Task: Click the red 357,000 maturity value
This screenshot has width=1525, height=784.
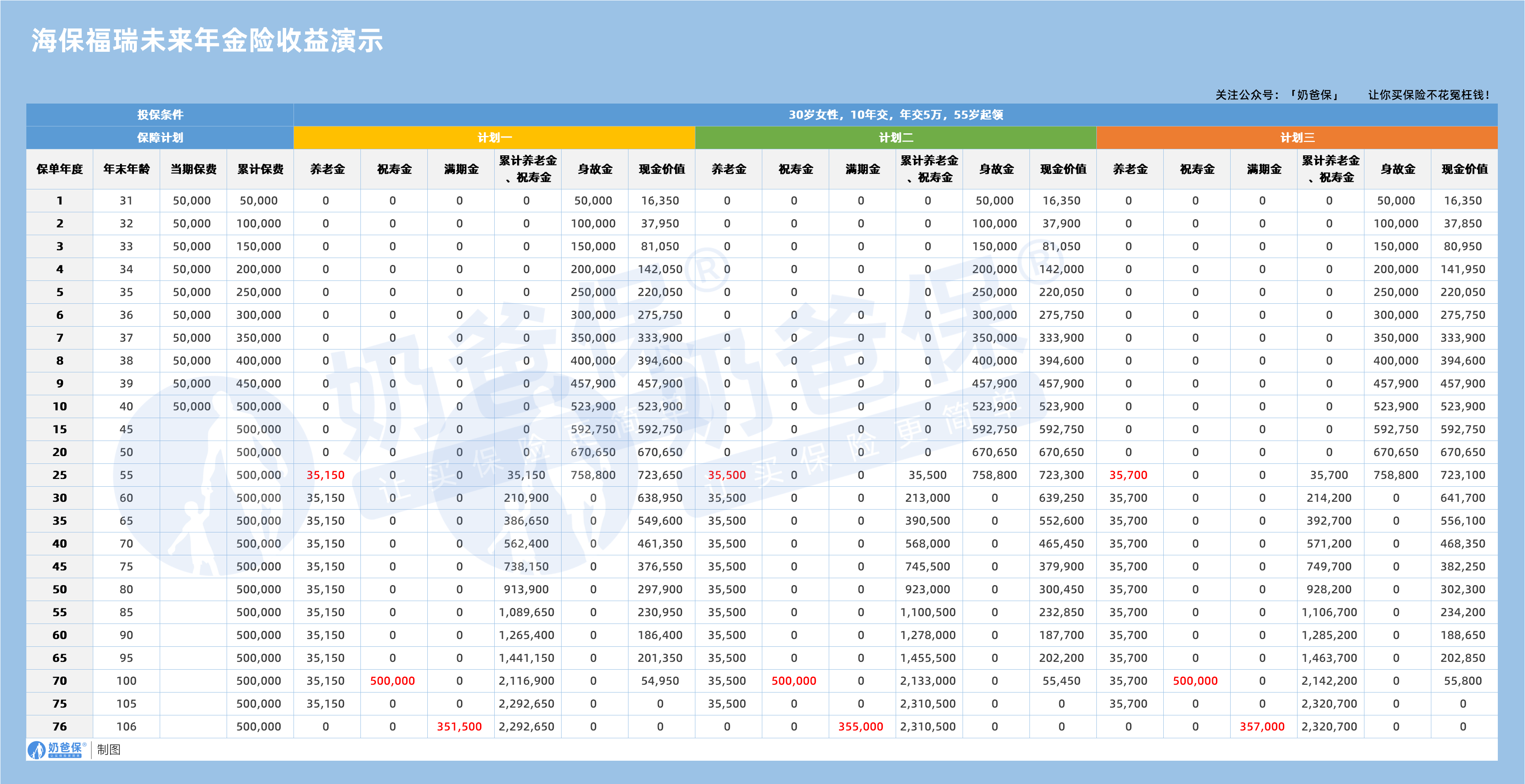Action: (1262, 727)
